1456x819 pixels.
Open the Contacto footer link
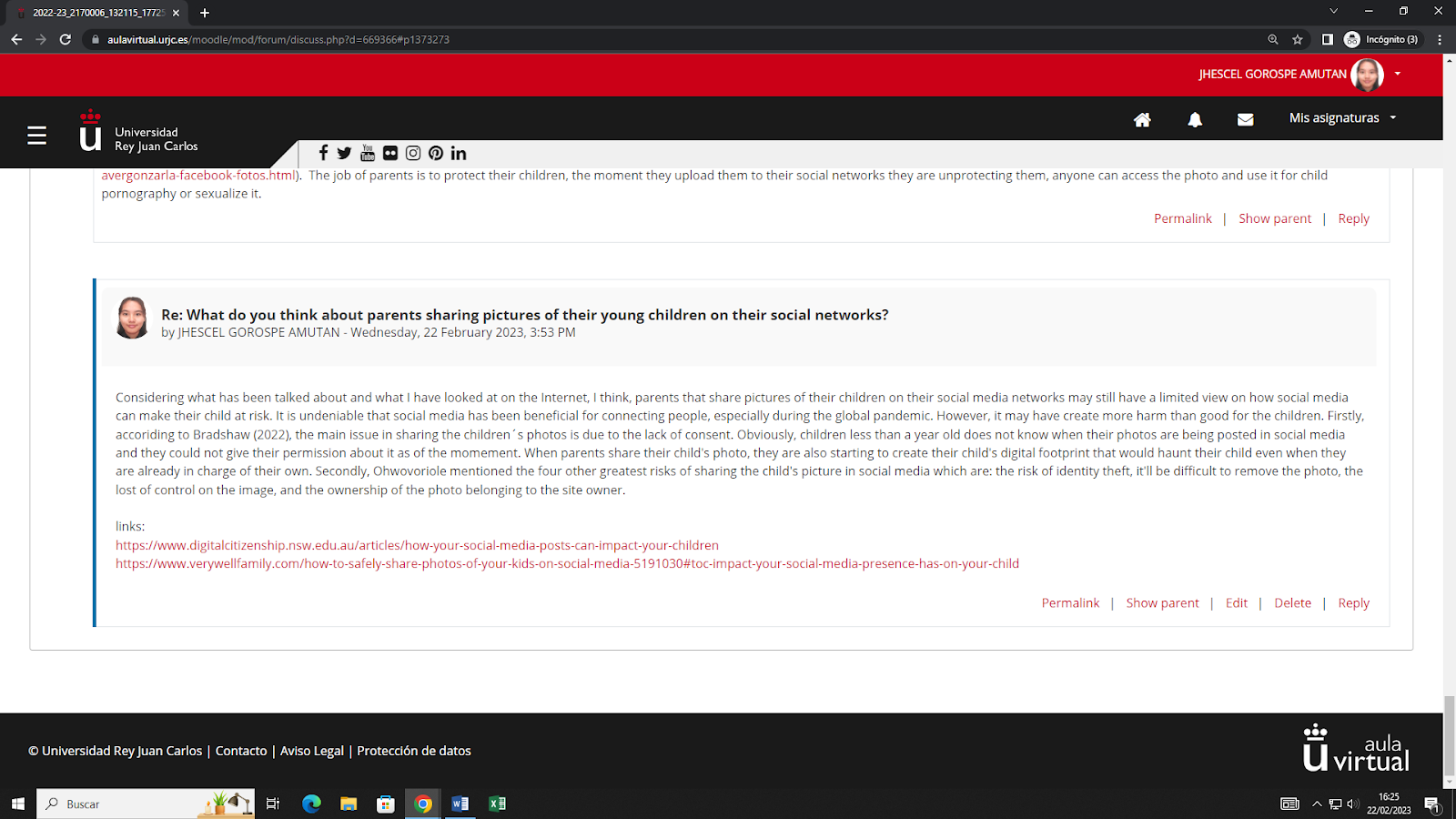[x=241, y=751]
